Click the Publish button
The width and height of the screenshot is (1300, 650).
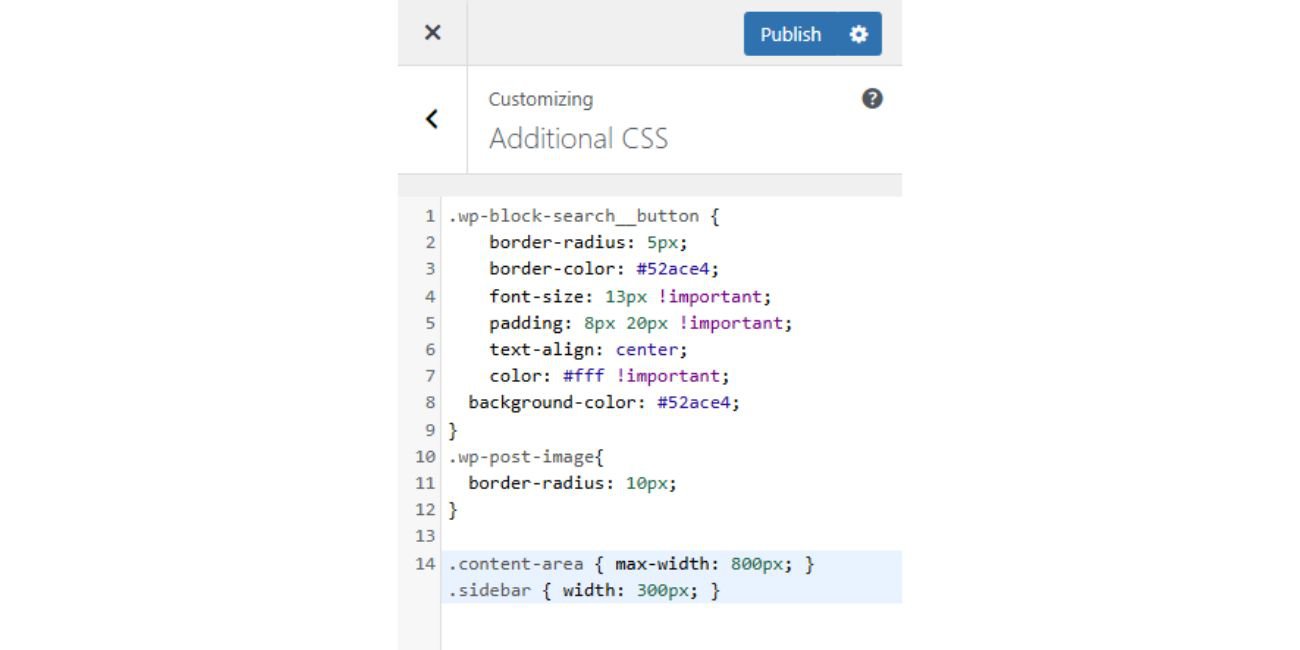point(790,33)
